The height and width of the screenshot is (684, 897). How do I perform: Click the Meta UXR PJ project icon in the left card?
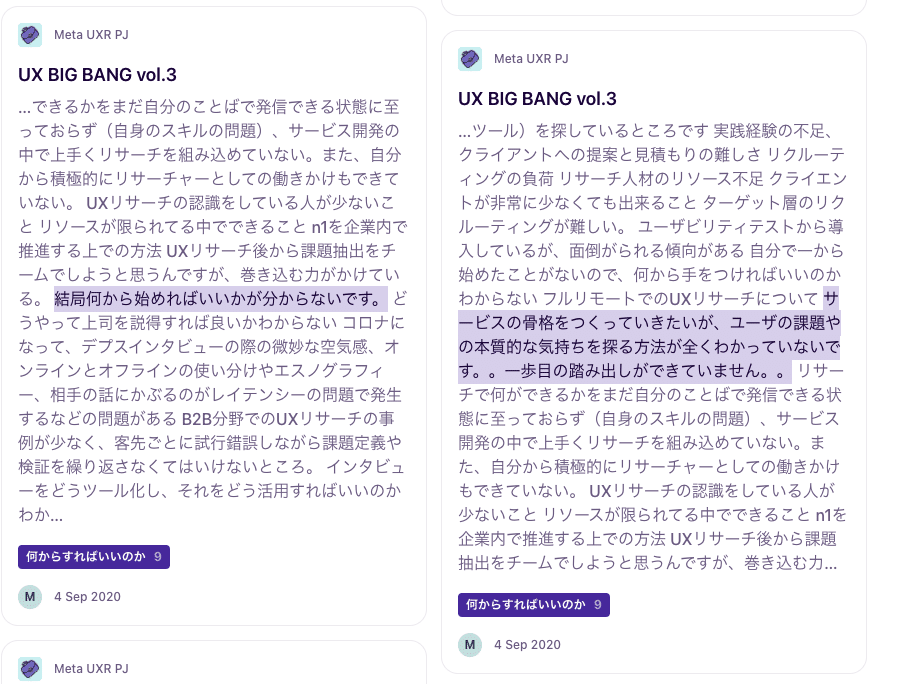pos(30,35)
